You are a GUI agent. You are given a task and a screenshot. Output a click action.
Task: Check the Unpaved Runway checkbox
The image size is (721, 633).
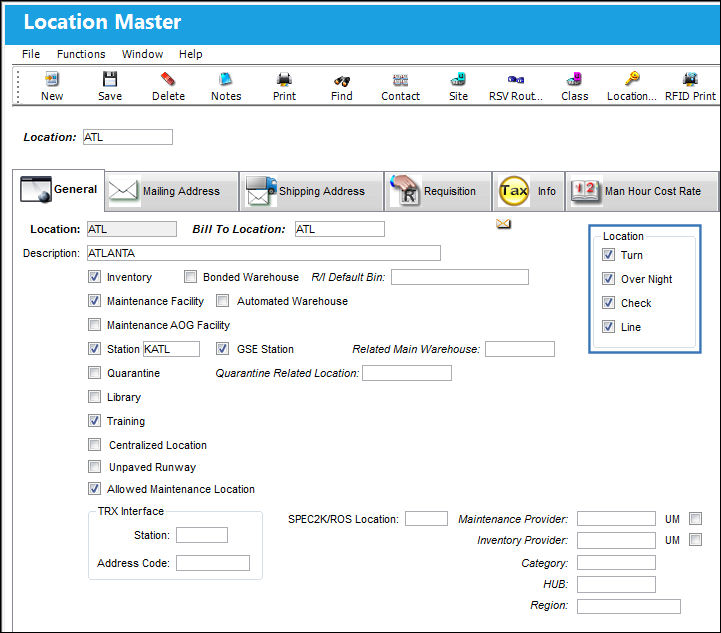point(94,467)
